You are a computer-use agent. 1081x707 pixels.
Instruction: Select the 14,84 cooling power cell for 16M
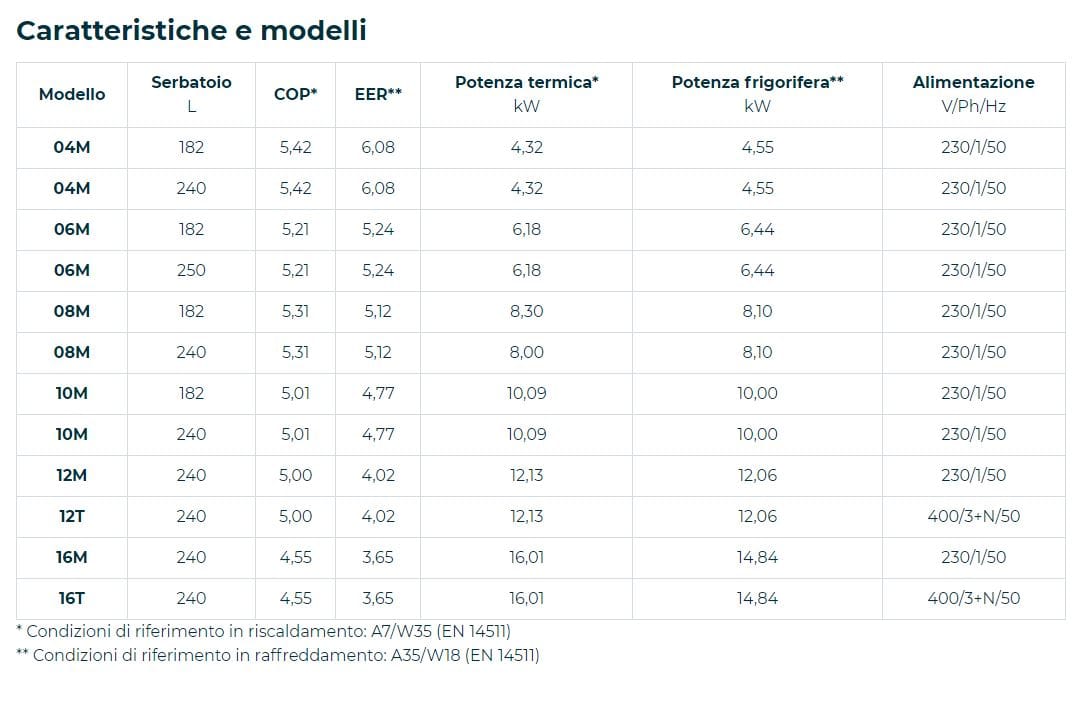(x=757, y=557)
